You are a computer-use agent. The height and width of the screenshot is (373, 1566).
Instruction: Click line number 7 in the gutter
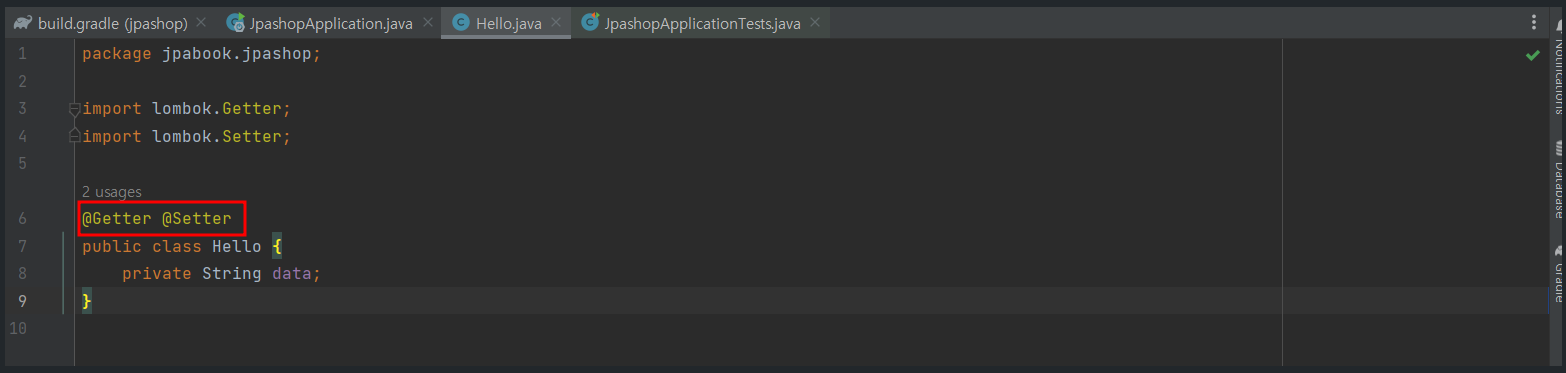pos(23,246)
